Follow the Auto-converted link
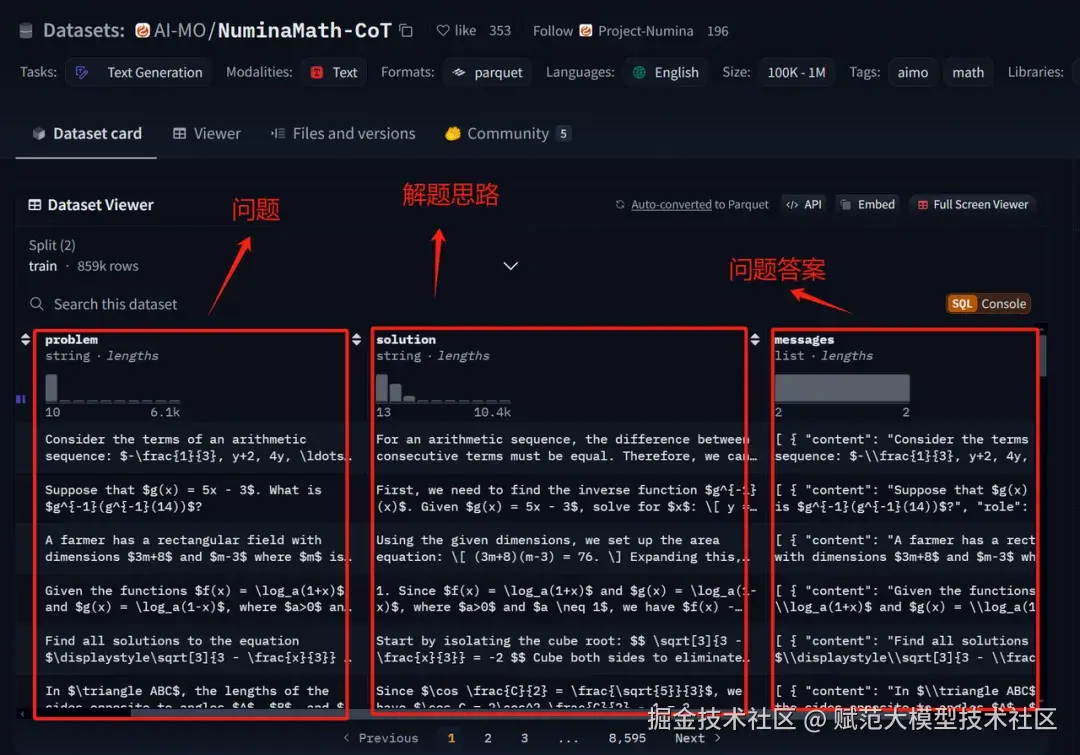 pyautogui.click(x=671, y=205)
